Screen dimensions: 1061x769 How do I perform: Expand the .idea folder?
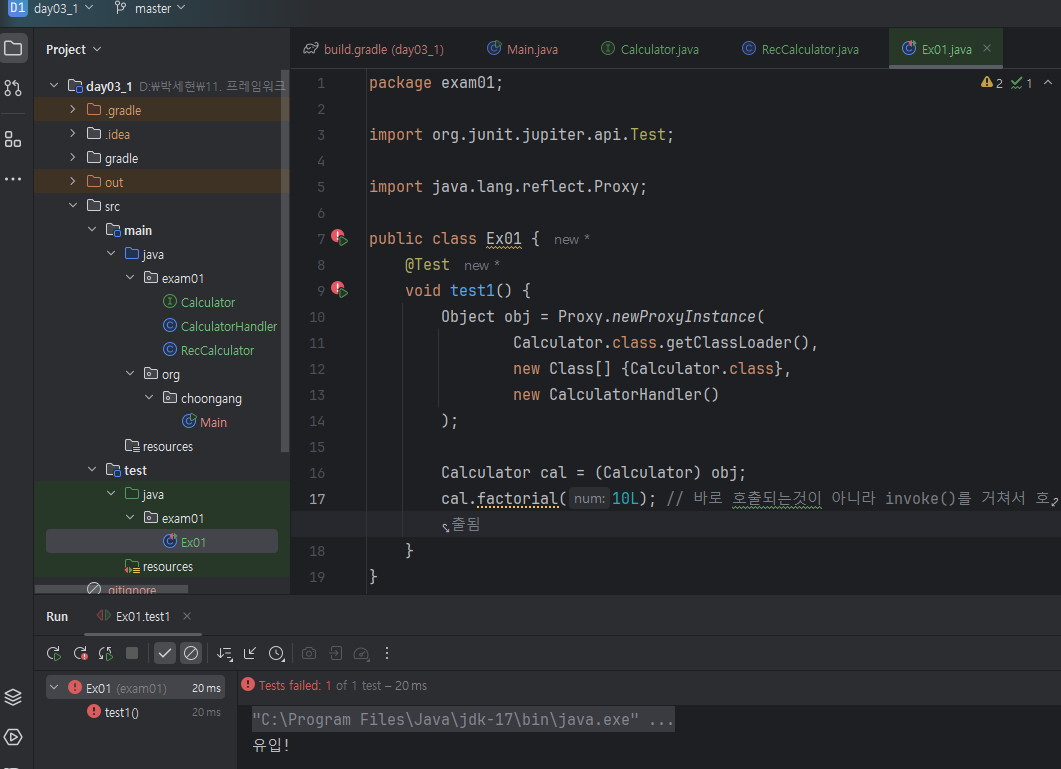point(73,134)
